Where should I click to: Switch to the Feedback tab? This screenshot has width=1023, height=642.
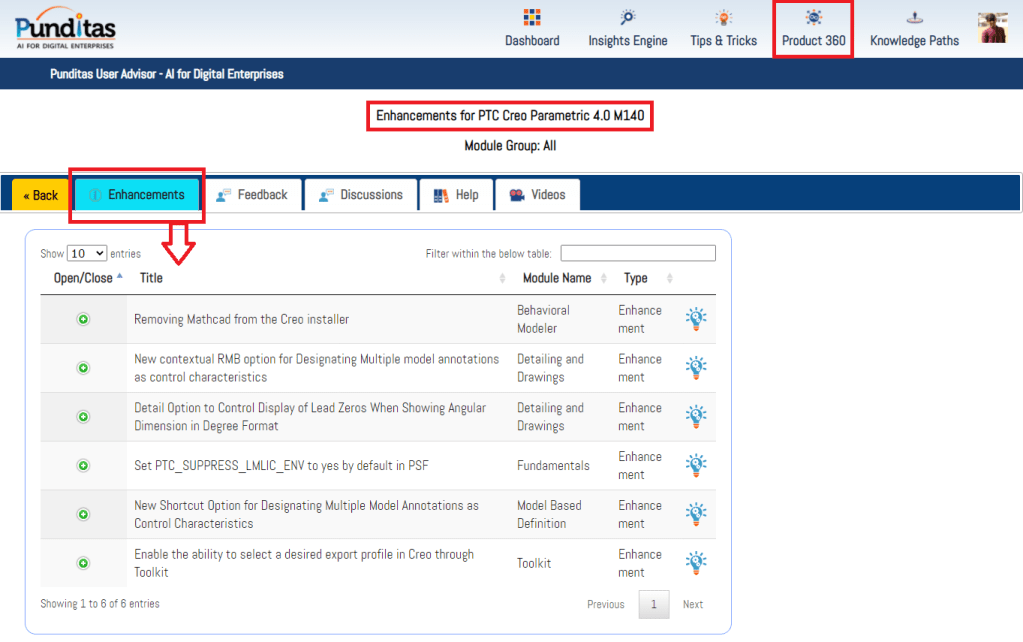(251, 195)
